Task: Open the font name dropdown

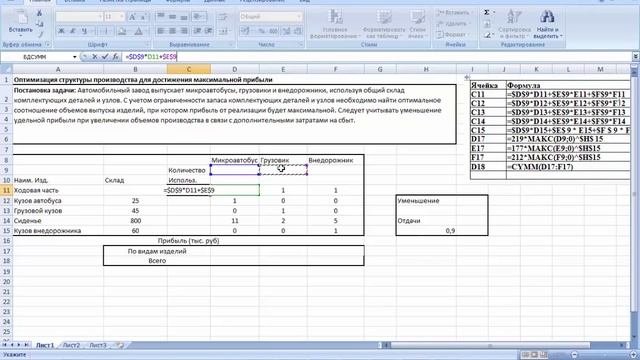Action: click(x=100, y=17)
